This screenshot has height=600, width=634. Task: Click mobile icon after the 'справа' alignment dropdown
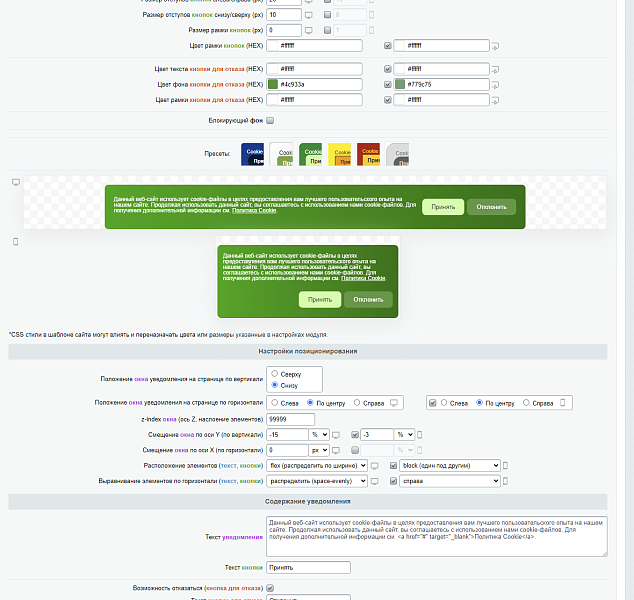(505, 481)
